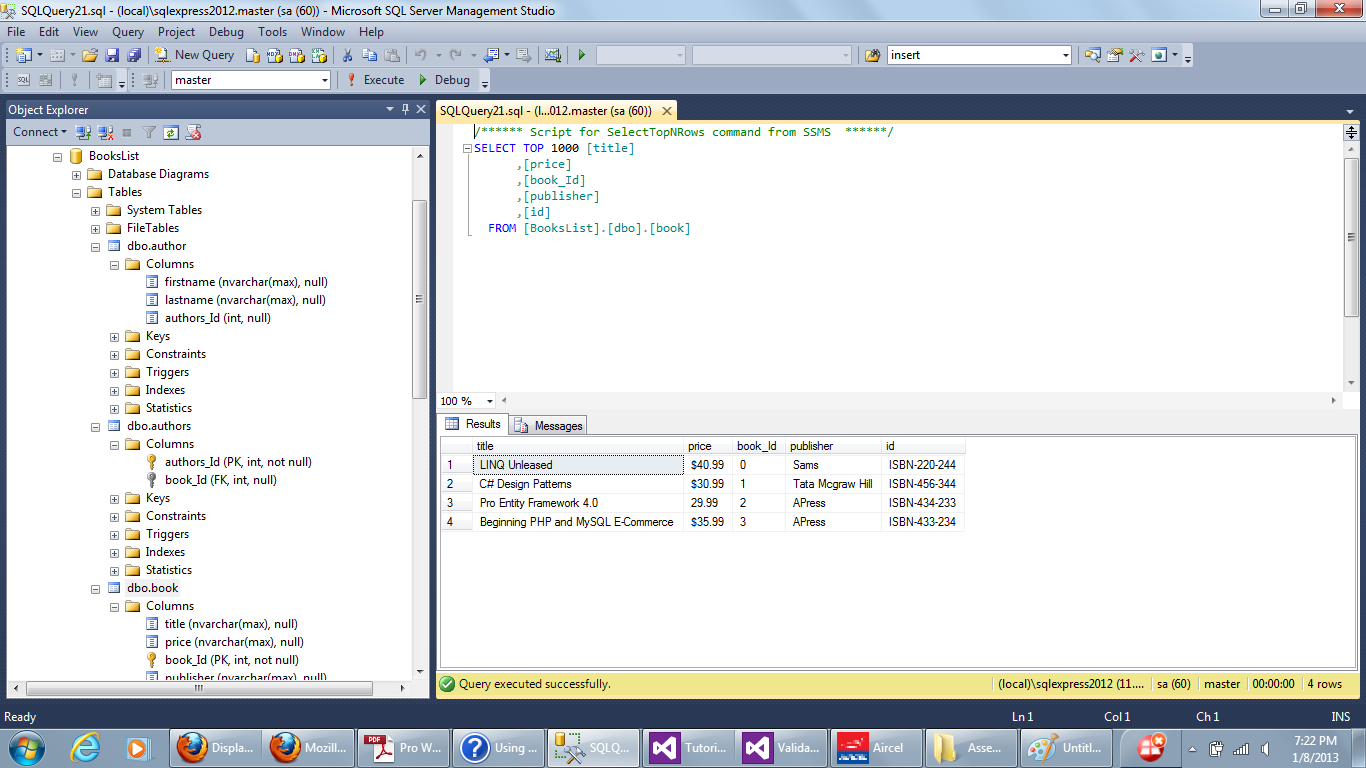Open the File menu

click(16, 32)
